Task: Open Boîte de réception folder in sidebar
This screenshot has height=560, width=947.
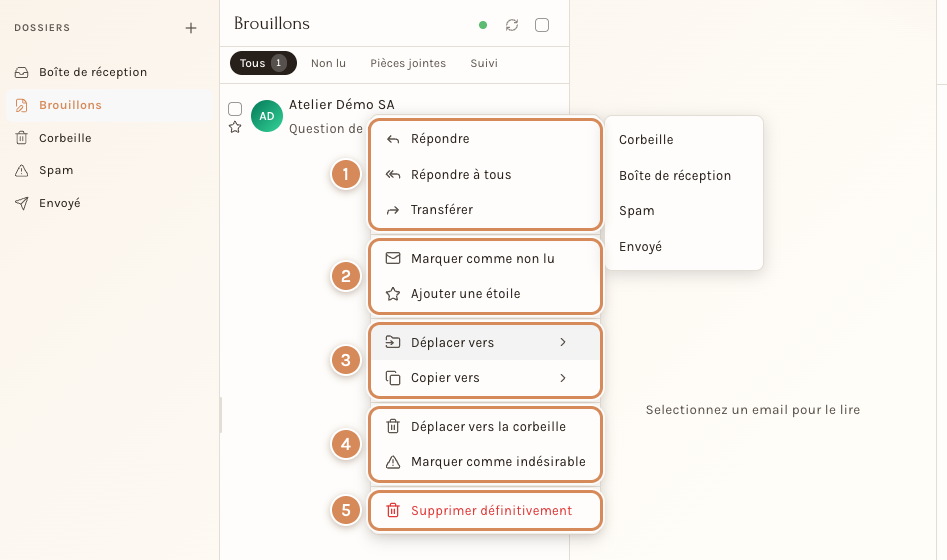Action: point(109,72)
